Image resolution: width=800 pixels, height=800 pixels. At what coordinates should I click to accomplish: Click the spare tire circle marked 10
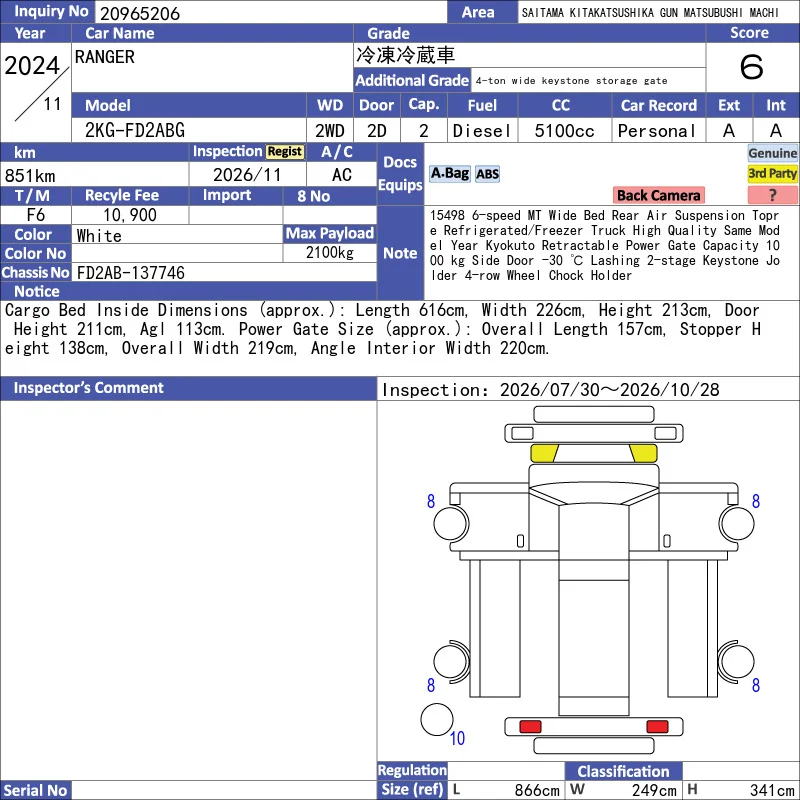tap(437, 719)
